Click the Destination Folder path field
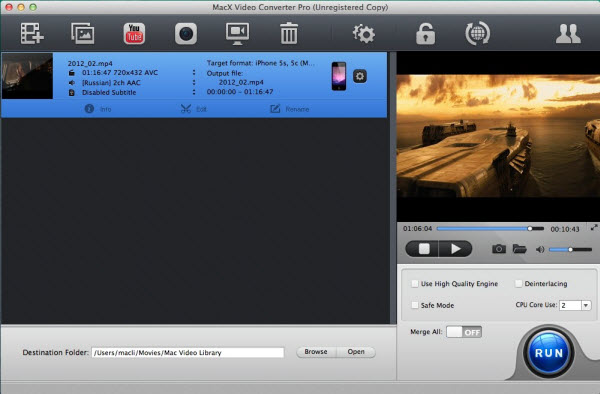This screenshot has width=600, height=394. click(188, 352)
